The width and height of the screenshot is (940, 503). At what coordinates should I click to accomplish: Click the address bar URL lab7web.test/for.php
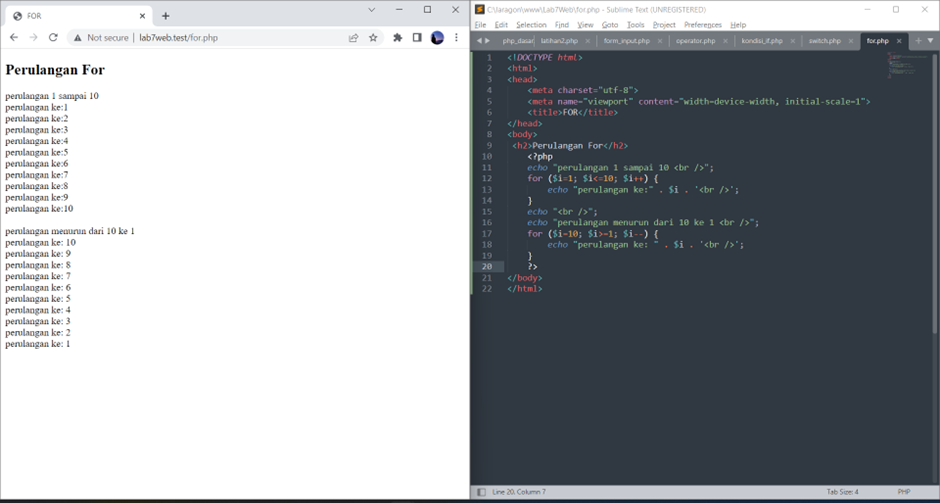coord(179,38)
